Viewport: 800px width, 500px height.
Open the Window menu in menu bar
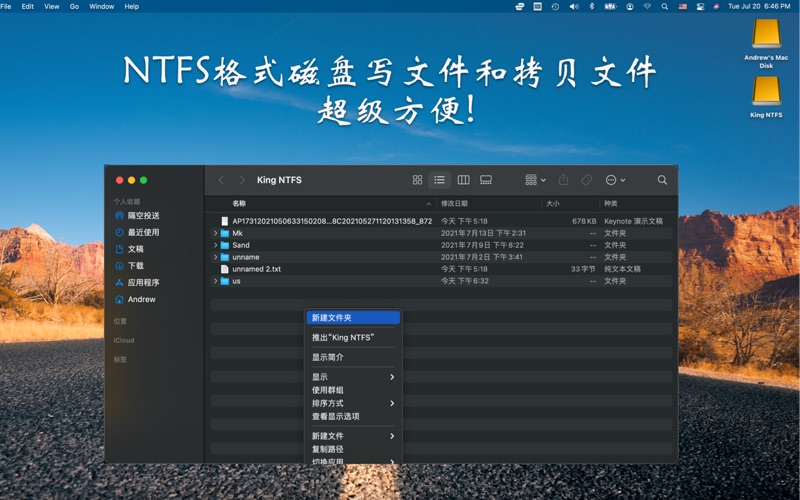101,6
